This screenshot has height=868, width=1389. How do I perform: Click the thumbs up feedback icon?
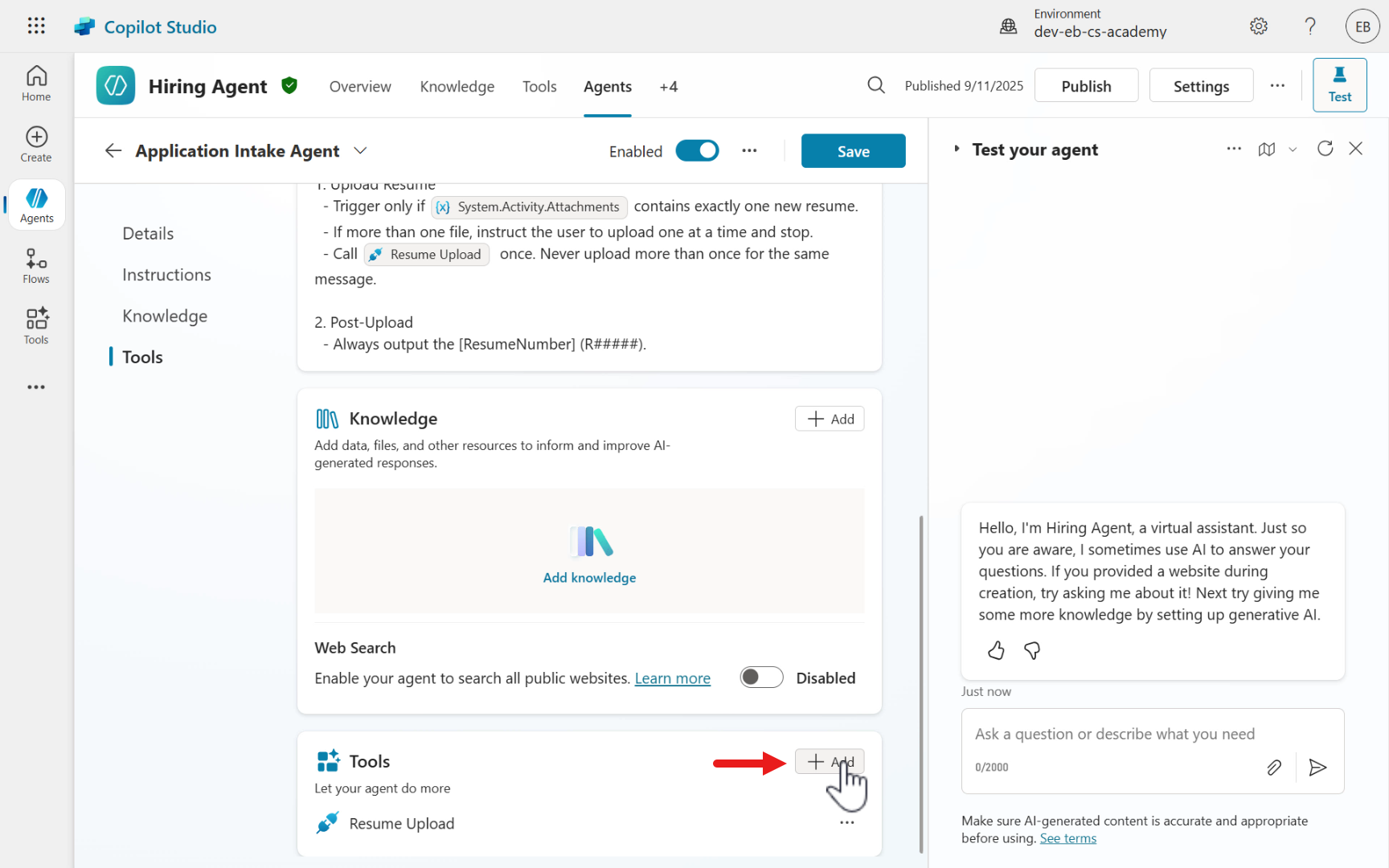(996, 650)
